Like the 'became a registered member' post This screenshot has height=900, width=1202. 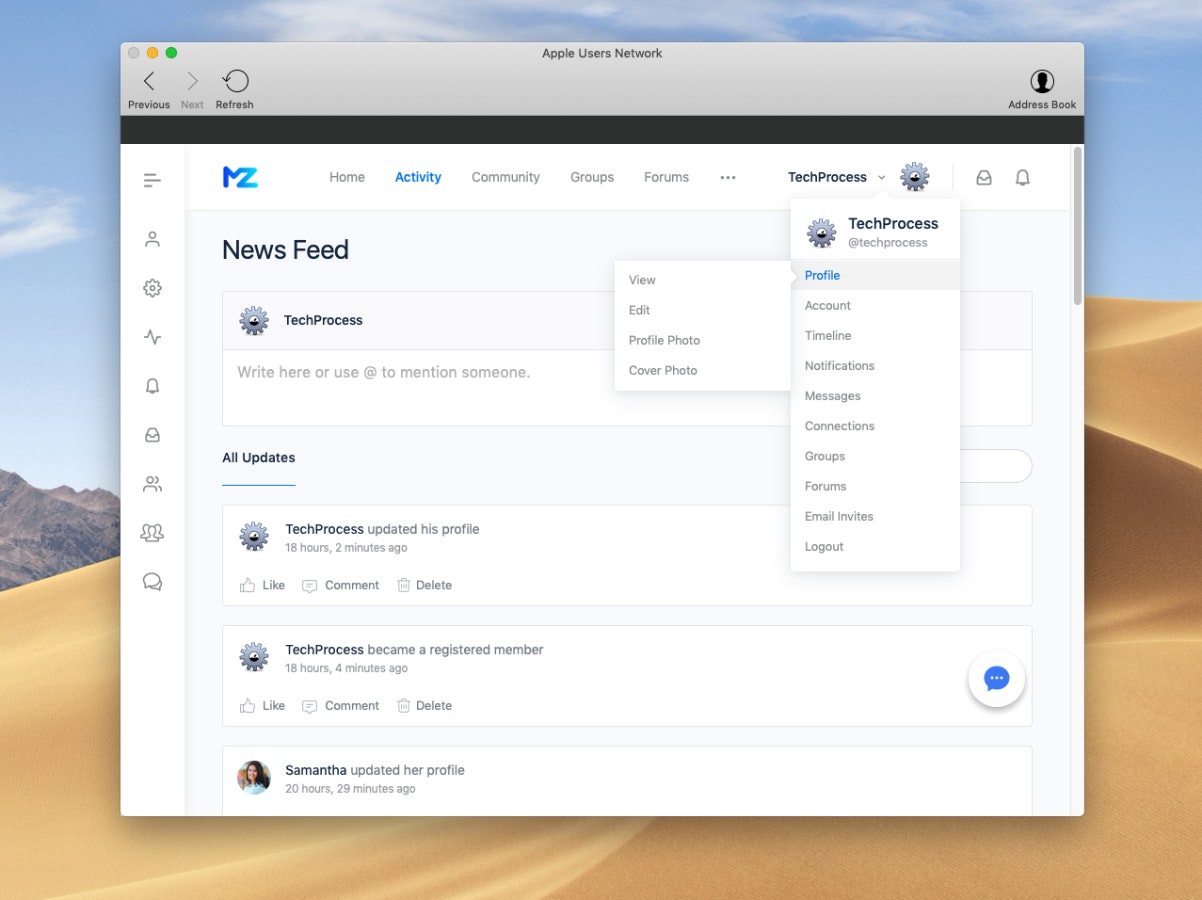tap(262, 705)
